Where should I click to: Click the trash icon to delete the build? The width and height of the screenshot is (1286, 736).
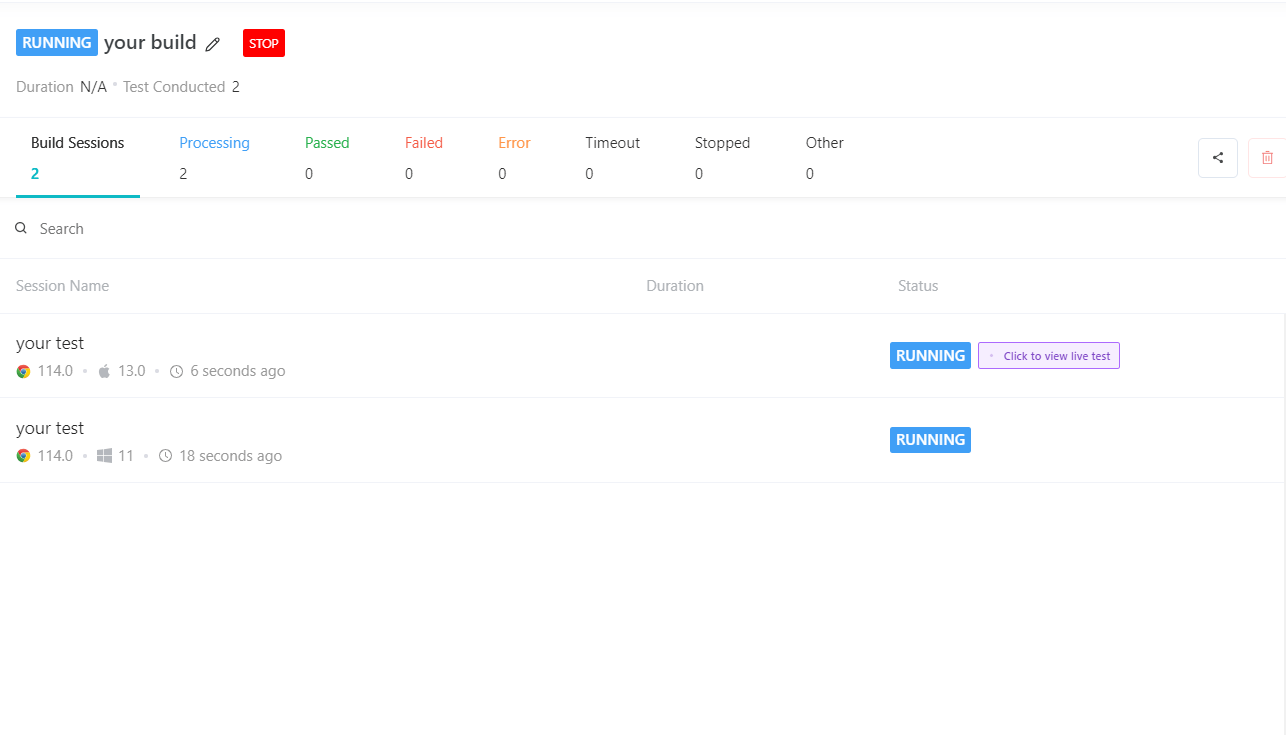pos(1267,157)
